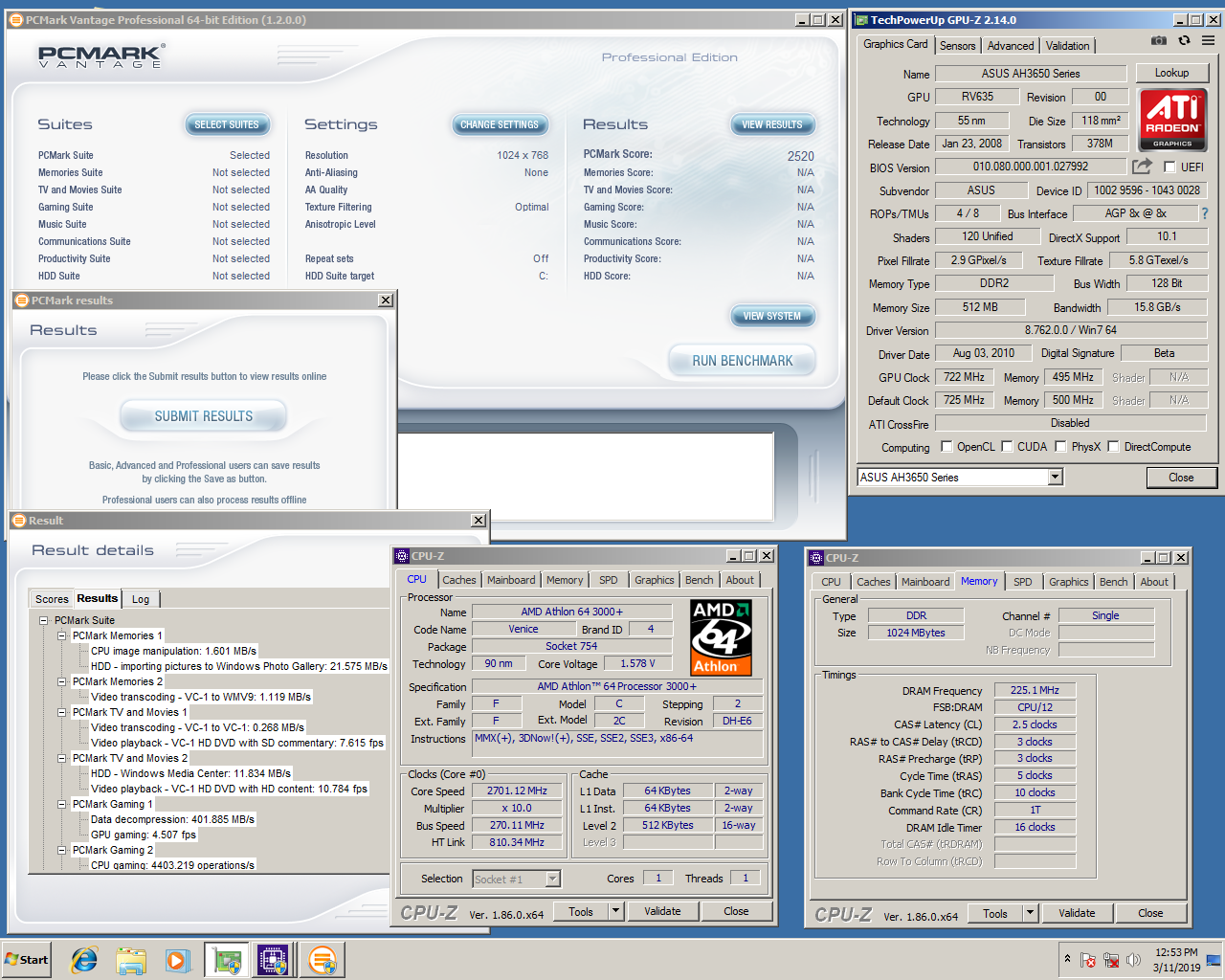Switch to PCMark Vantage taskbar button
Viewport: 1225px width, 980px height.
(323, 960)
